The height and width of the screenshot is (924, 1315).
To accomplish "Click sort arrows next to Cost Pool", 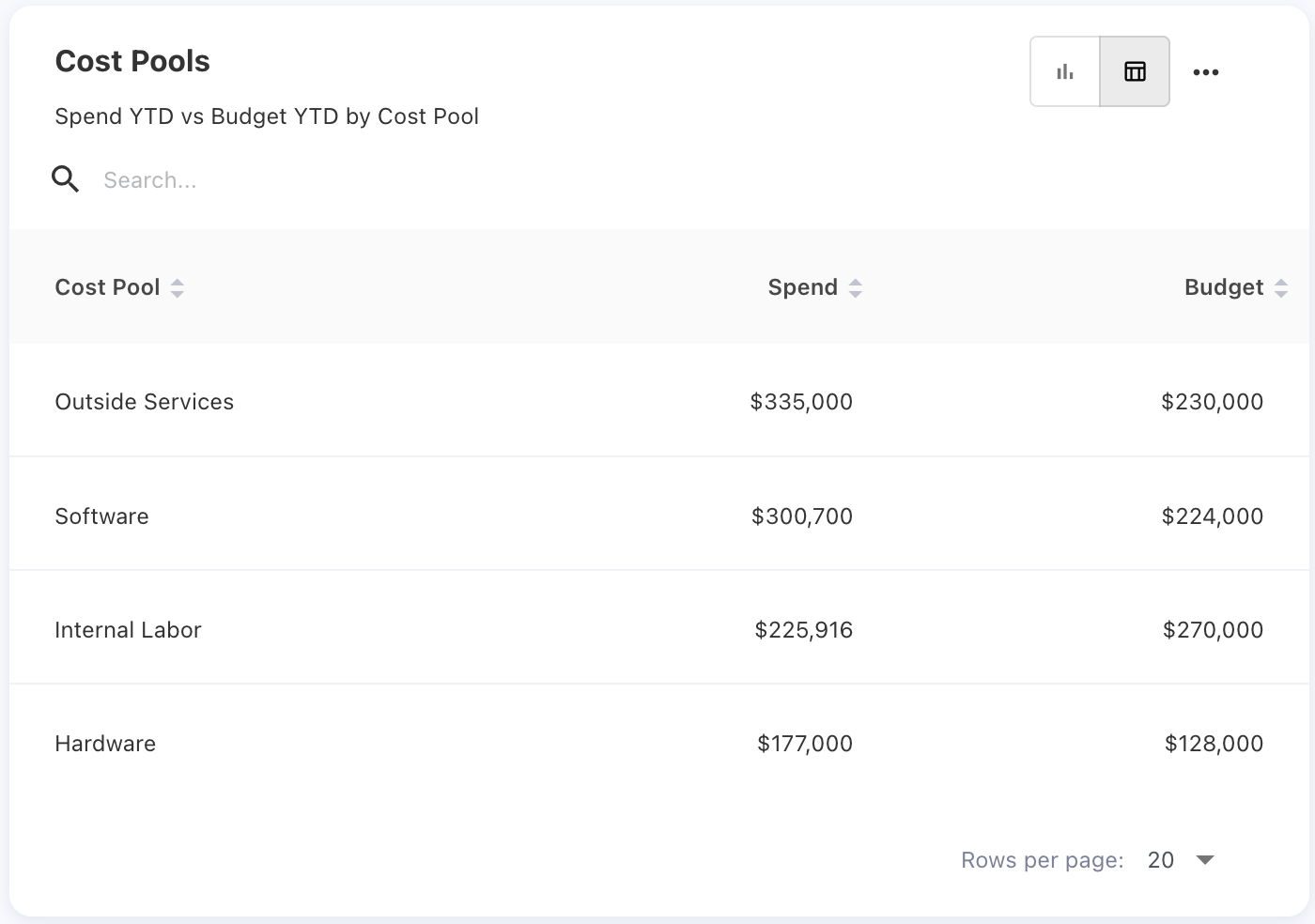I will 178,288.
